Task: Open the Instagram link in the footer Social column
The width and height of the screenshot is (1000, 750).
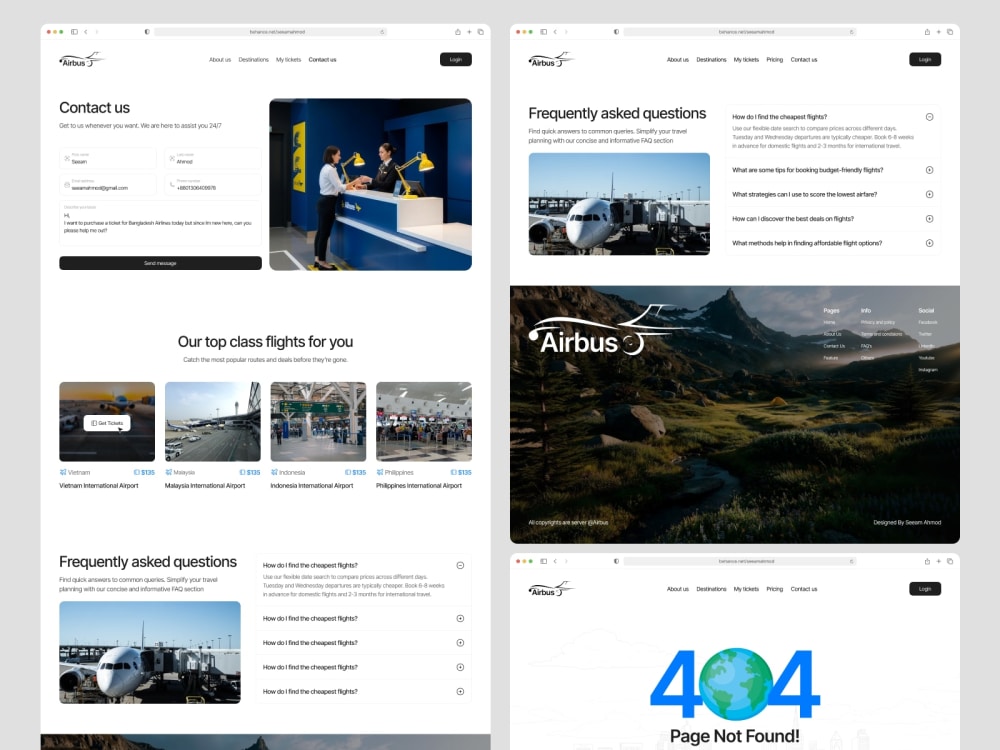Action: [x=927, y=370]
